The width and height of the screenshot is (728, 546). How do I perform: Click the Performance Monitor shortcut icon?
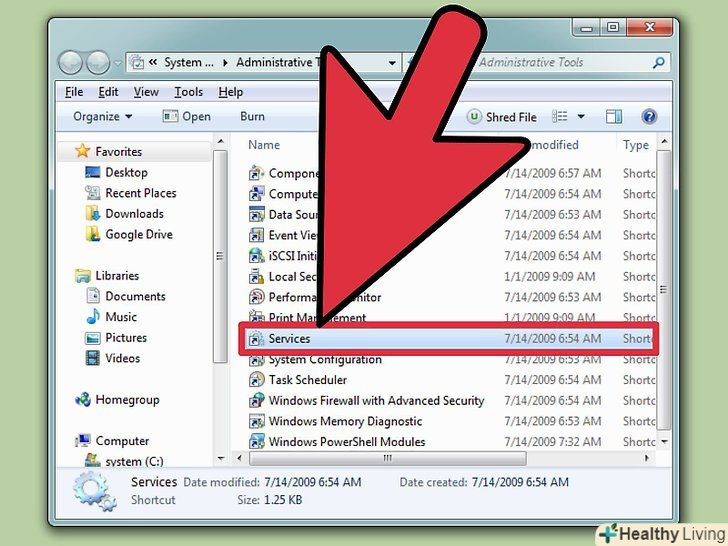256,297
